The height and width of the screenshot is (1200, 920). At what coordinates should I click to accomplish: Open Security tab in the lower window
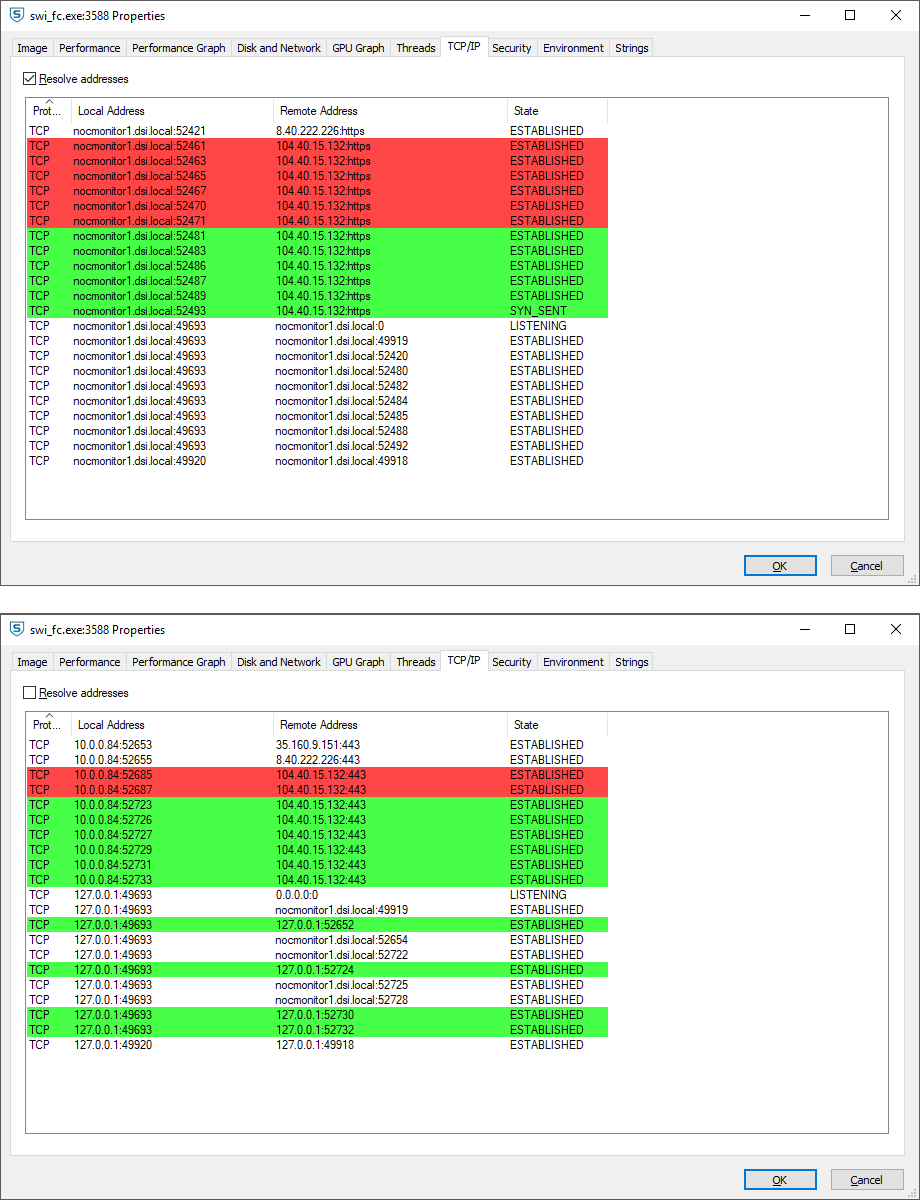pyautogui.click(x=512, y=662)
